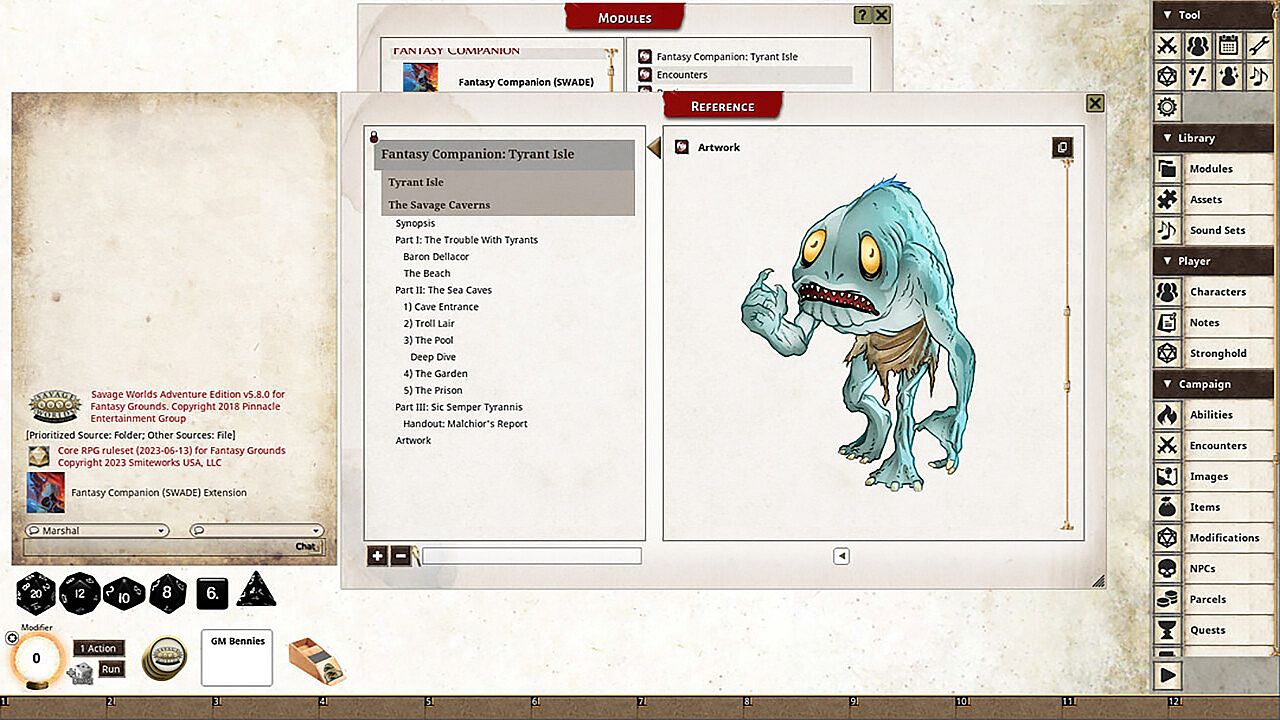Click the Sound Sets music note icon
The height and width of the screenshot is (720, 1280).
pos(1167,230)
